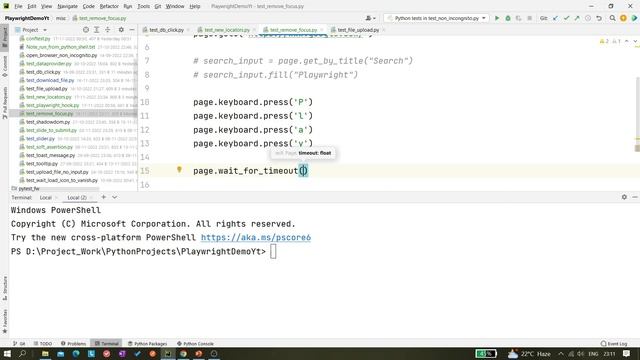640x360 pixels.
Task: Run the selected Python test configuration
Action: [497, 18]
